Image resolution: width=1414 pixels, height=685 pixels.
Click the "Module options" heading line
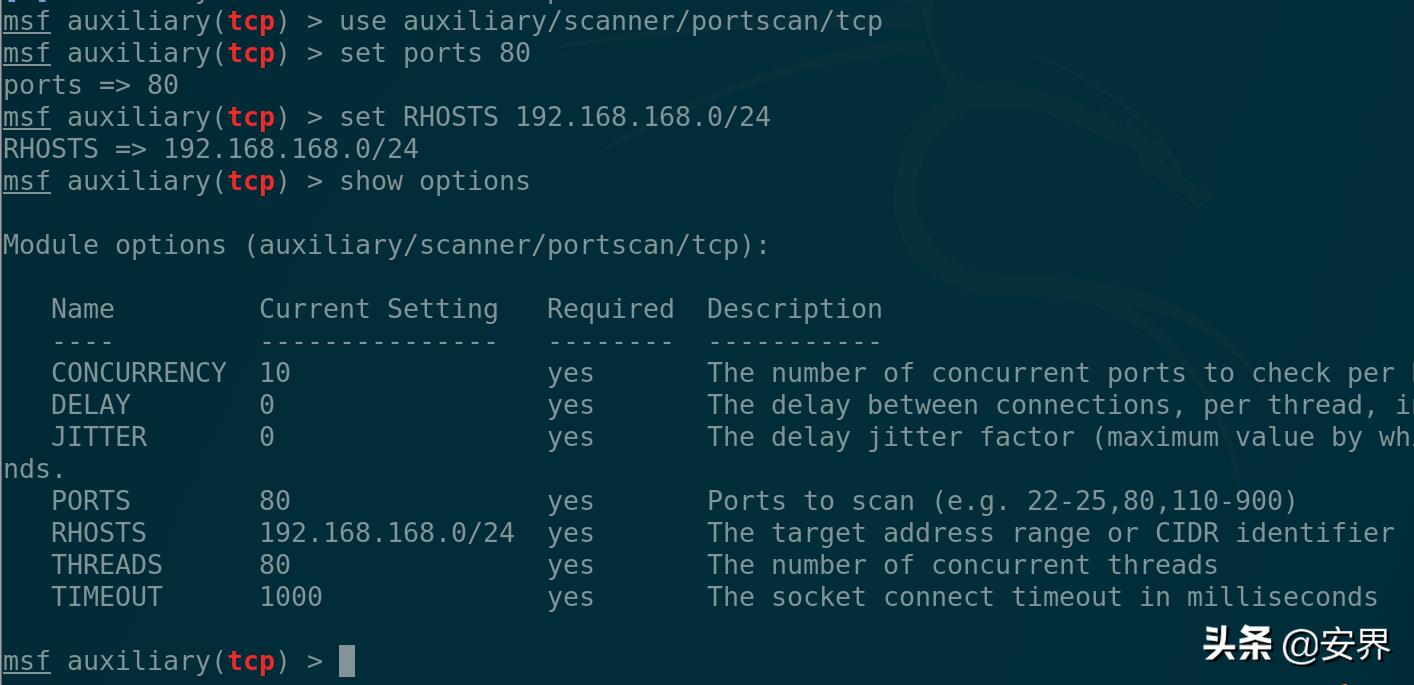click(386, 245)
